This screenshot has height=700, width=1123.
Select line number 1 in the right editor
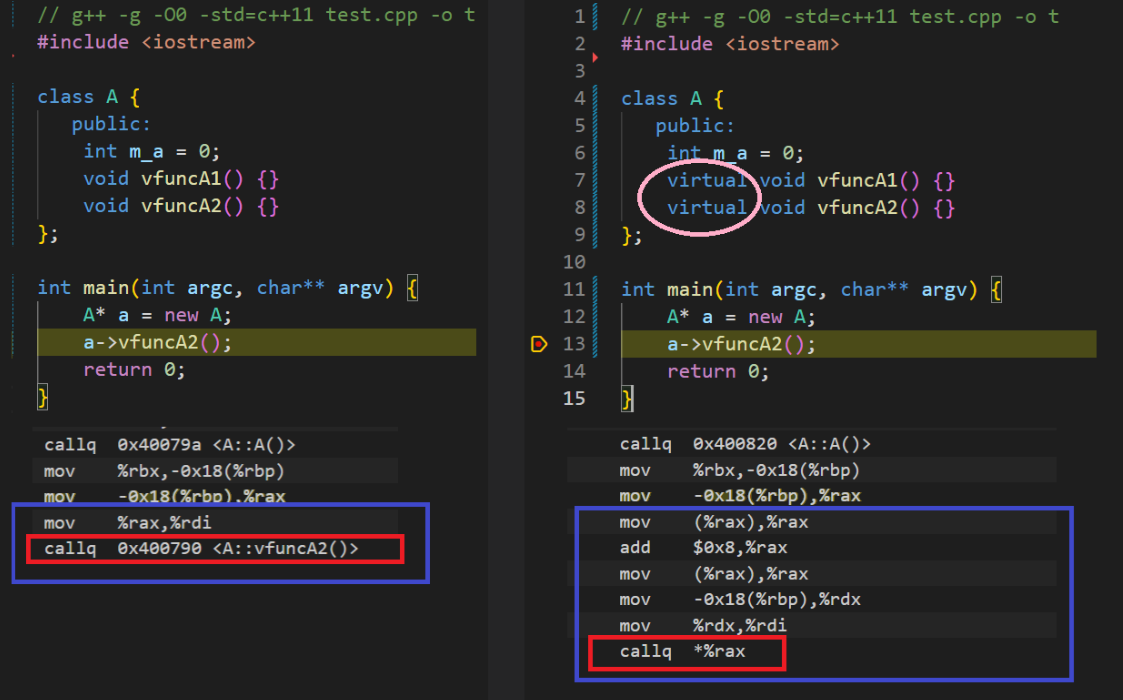click(x=579, y=16)
